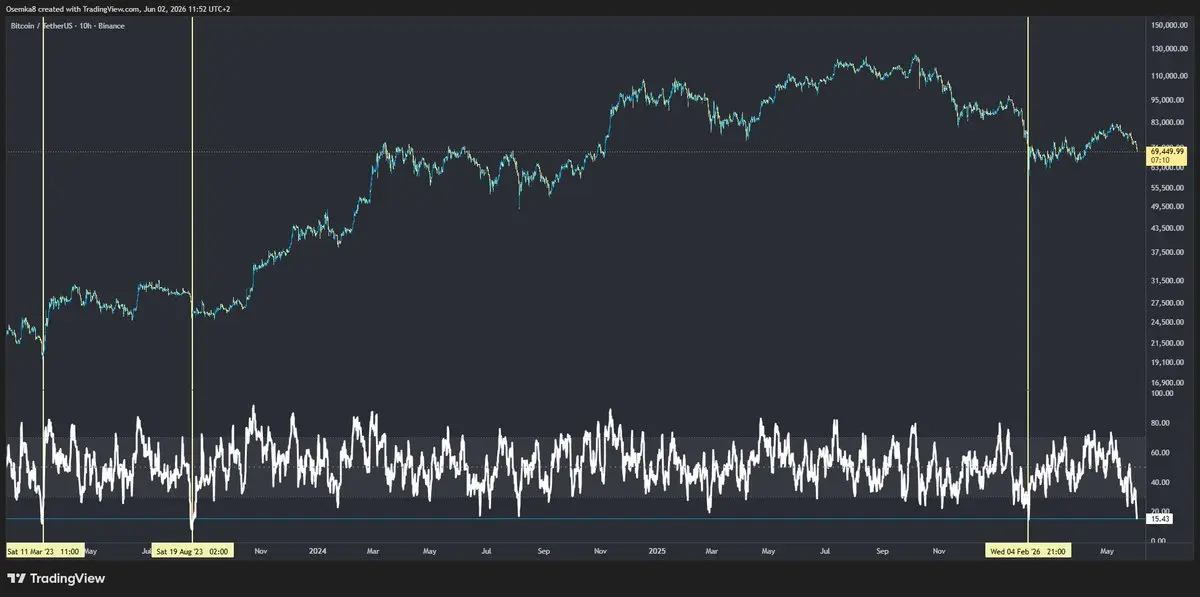Click the 80.00 oscillator scale label
Screen dimensions: 1200x597
(1160, 423)
